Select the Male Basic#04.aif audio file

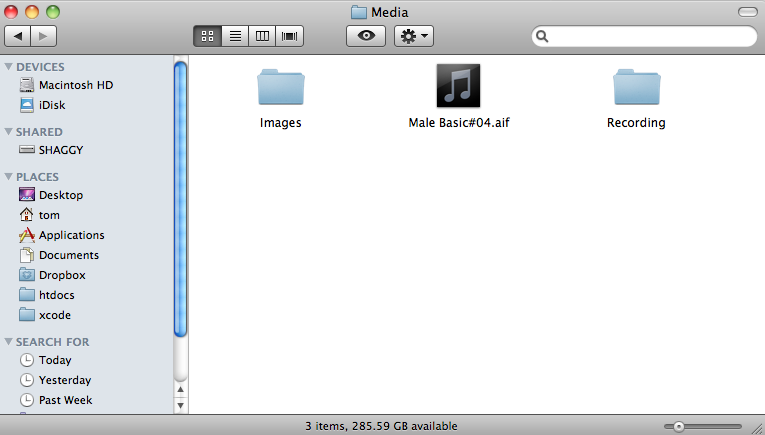458,87
